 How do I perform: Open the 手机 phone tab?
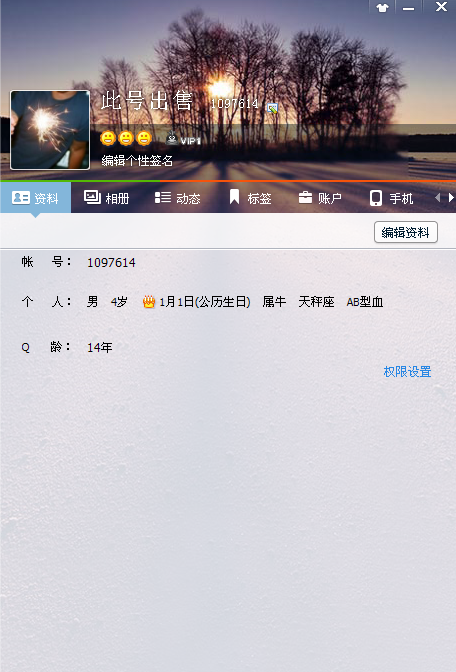(x=391, y=198)
